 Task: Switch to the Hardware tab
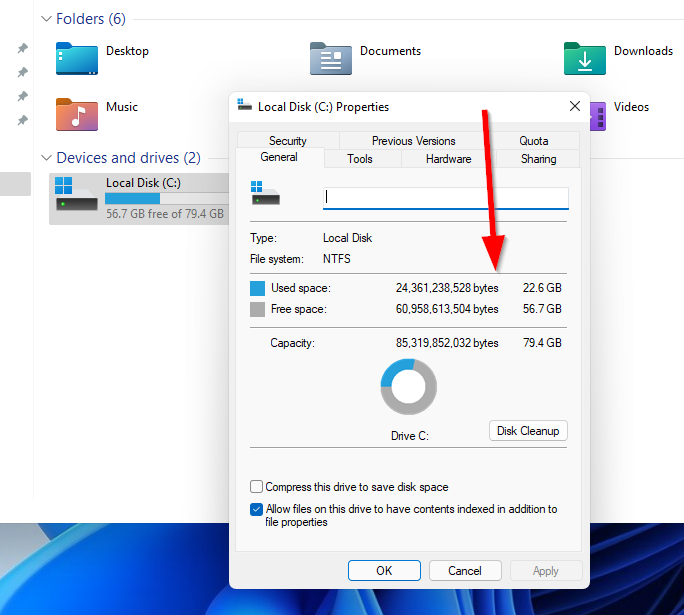click(448, 159)
